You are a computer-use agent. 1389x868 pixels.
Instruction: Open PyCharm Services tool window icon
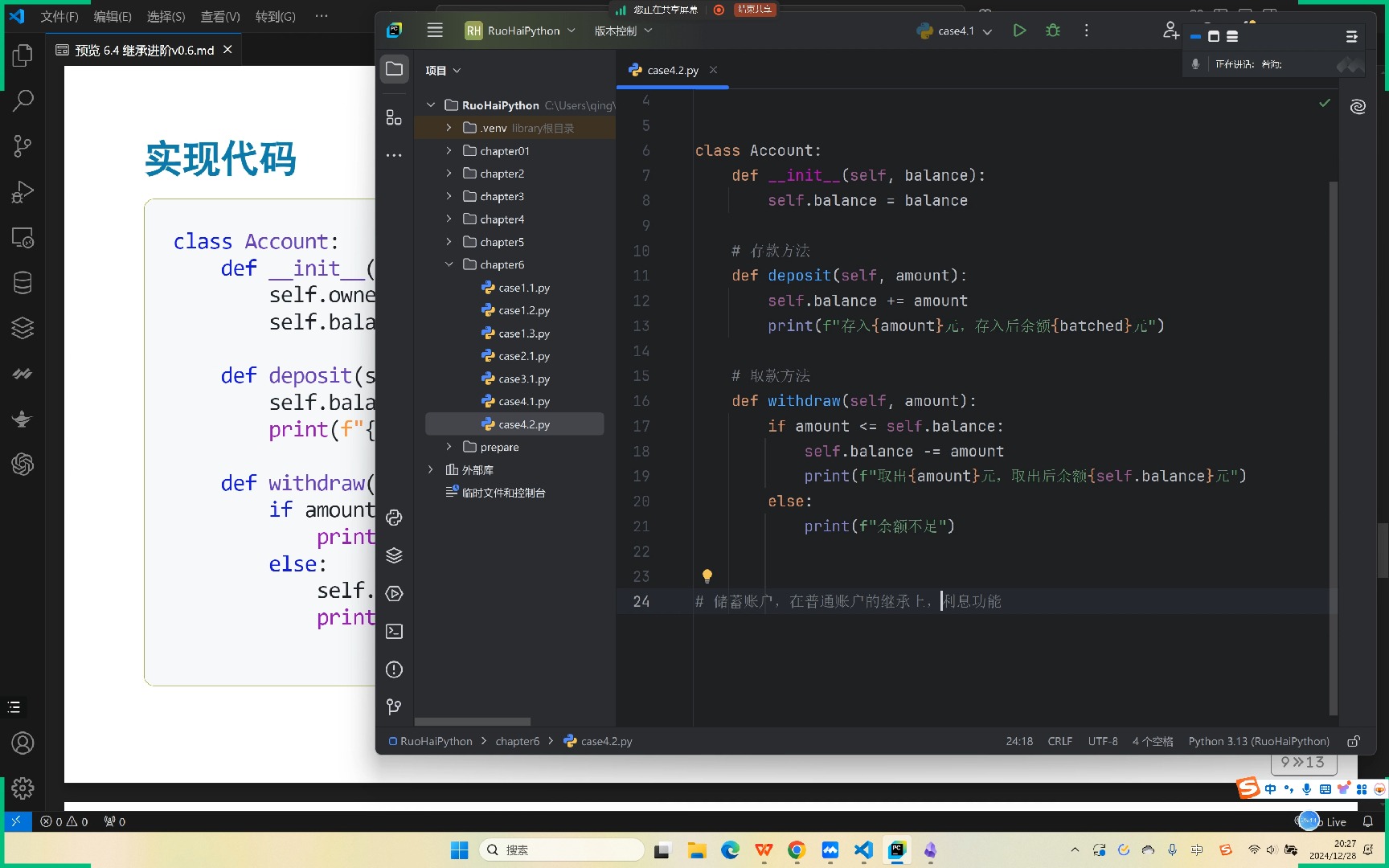point(394,593)
